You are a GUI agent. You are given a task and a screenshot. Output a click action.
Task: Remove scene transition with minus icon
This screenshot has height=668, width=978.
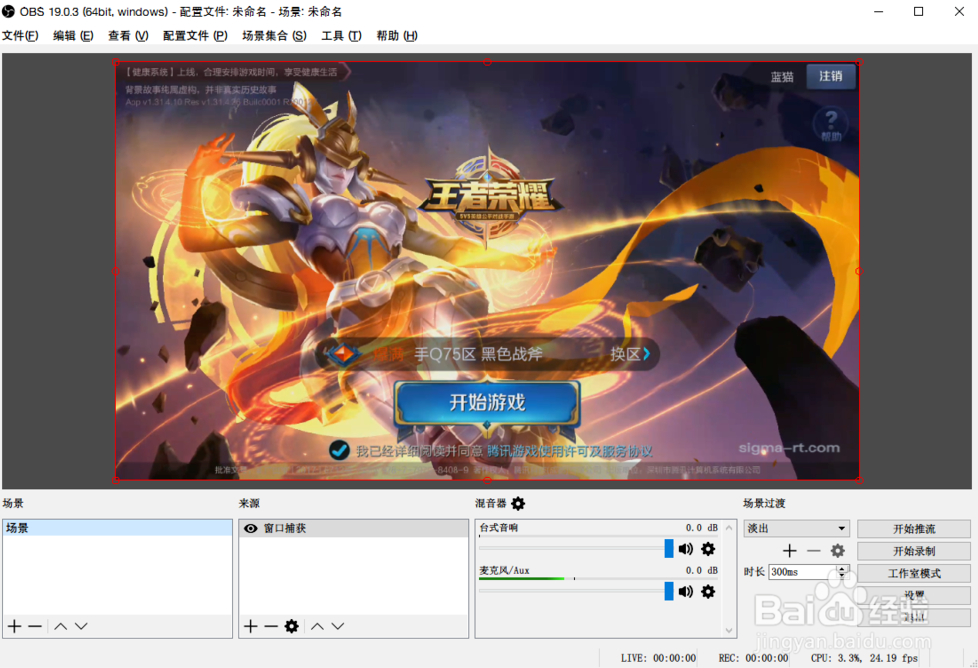[813, 551]
